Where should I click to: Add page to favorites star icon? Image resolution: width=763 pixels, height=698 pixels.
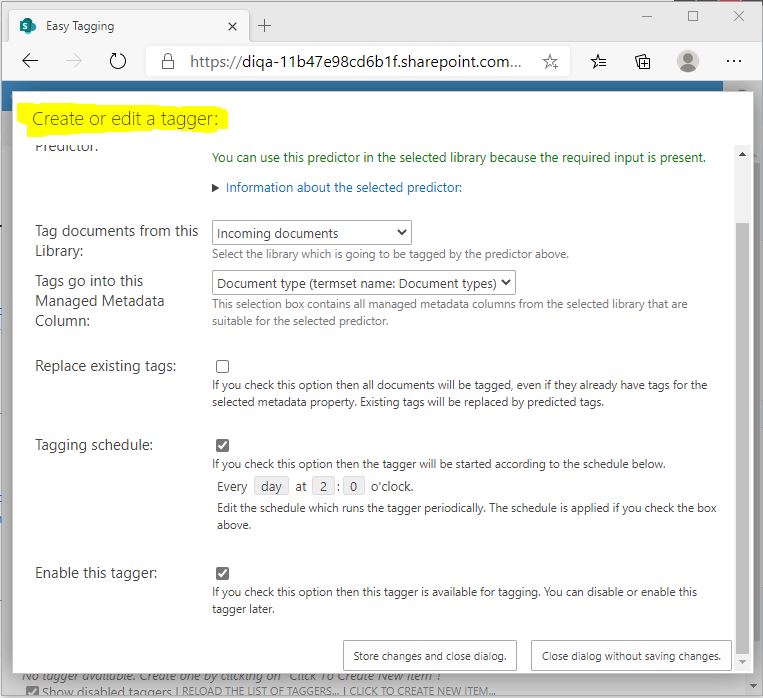(x=550, y=61)
